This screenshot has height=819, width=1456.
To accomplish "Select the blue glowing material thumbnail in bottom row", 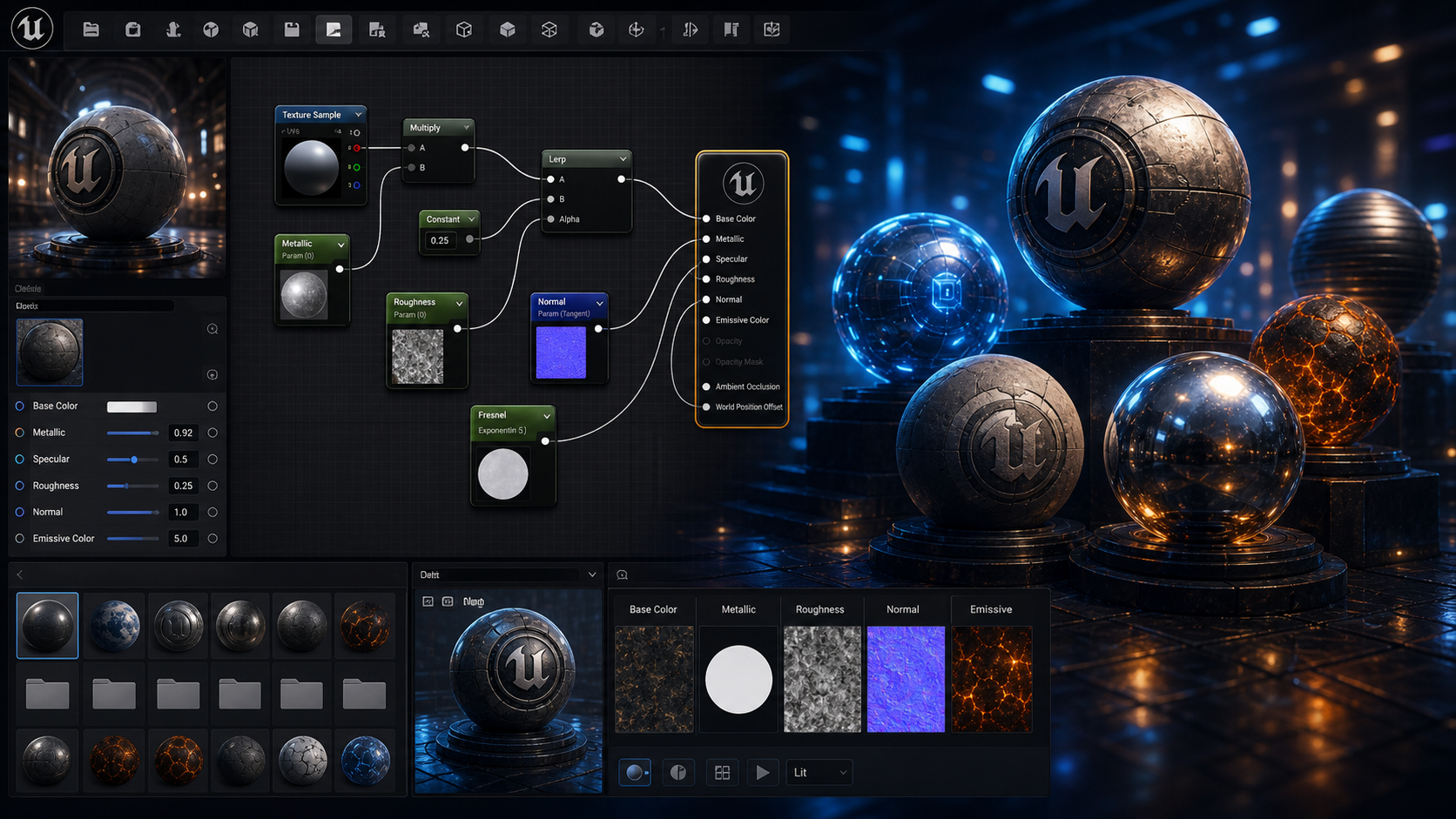I will click(365, 760).
